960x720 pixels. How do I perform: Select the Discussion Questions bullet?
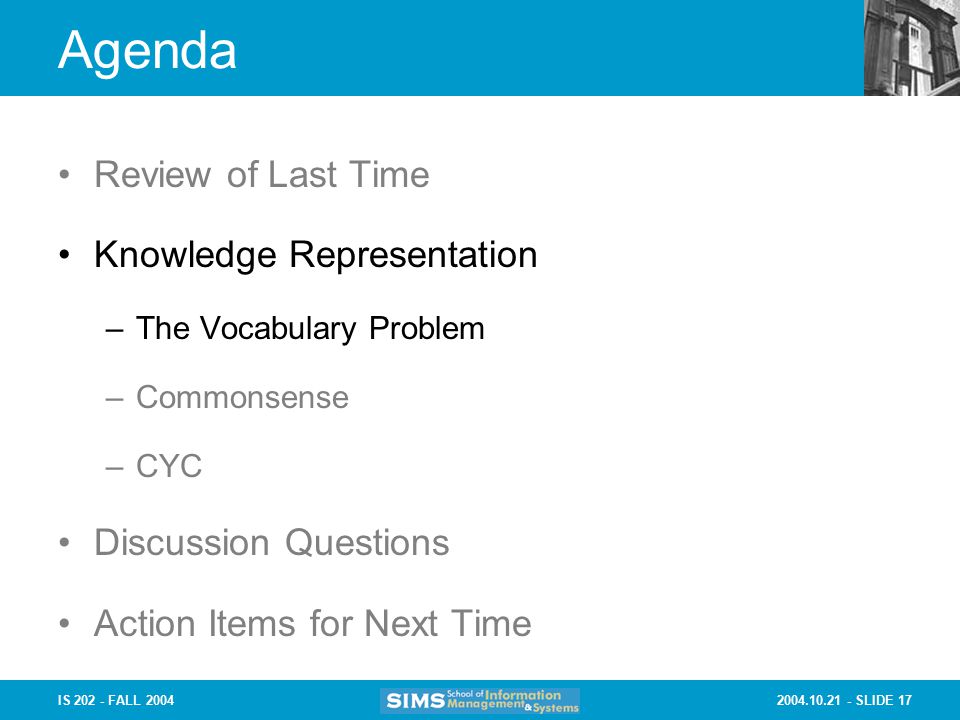(271, 542)
